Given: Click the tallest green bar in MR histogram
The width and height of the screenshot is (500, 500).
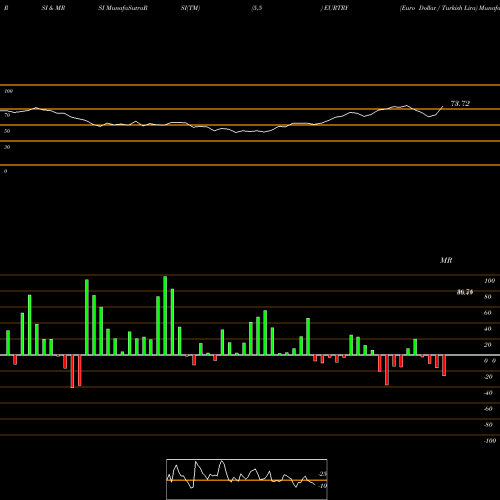Looking at the screenshot, I should pos(165,315).
